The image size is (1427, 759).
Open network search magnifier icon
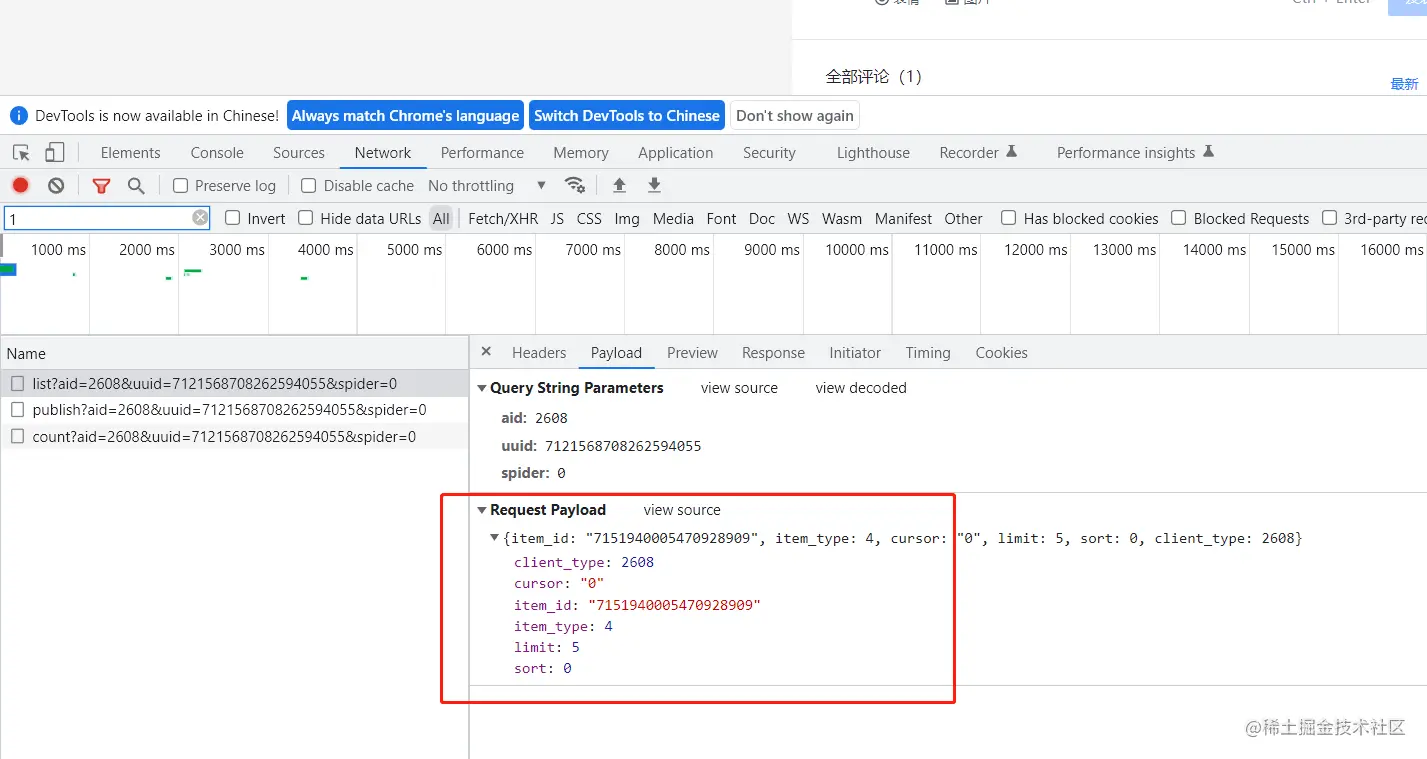pyautogui.click(x=136, y=185)
